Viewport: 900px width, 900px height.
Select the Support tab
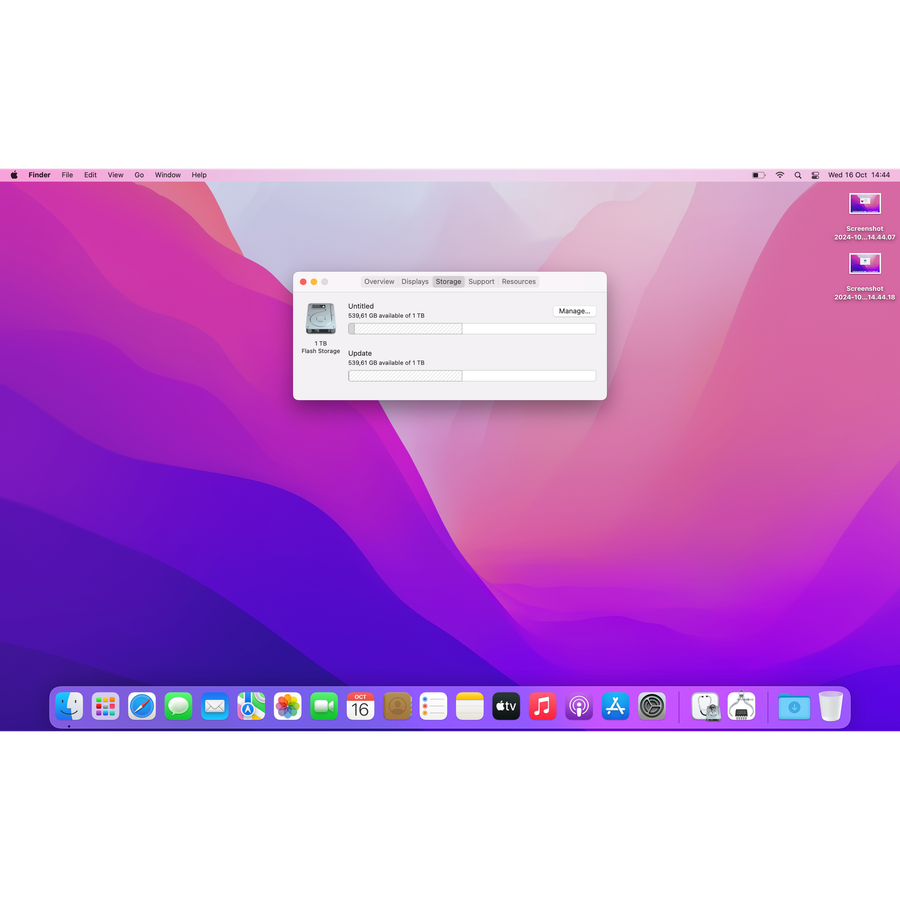click(481, 282)
